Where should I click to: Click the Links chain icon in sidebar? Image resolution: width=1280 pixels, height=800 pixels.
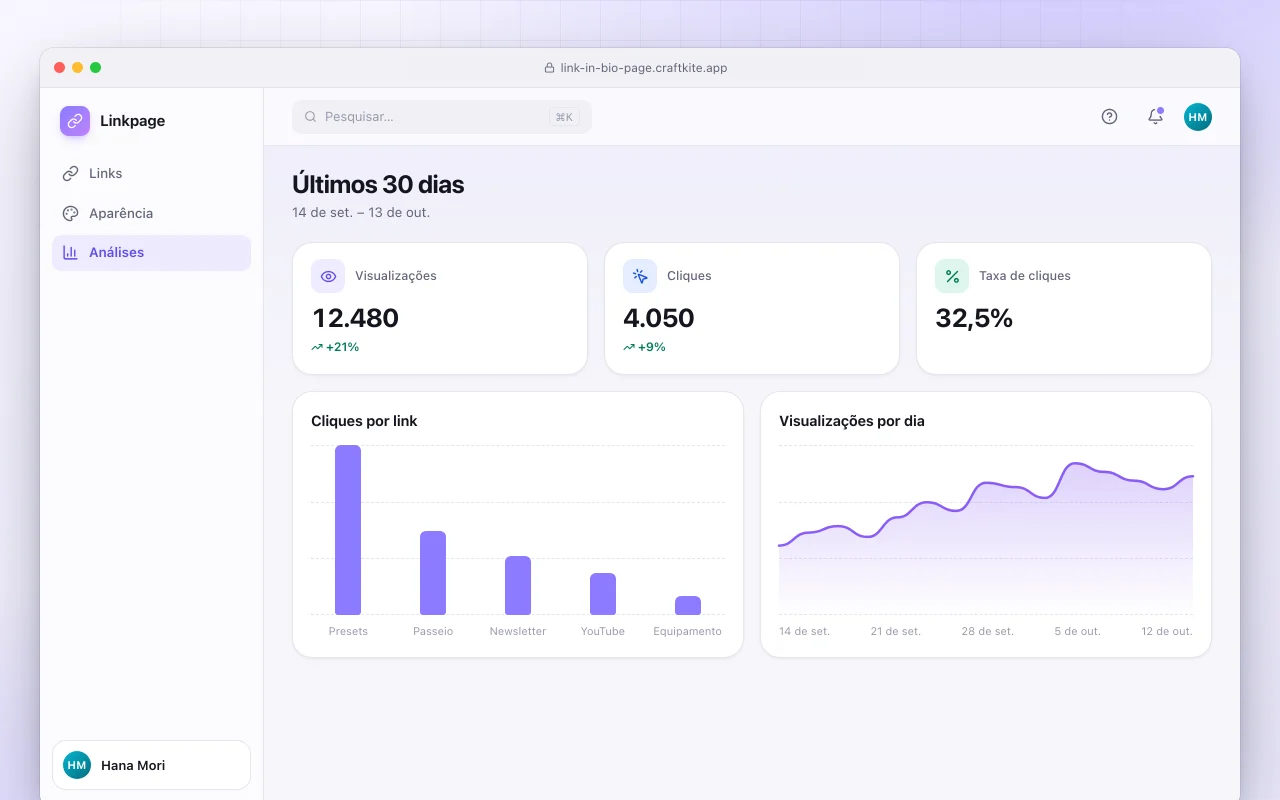(x=70, y=173)
